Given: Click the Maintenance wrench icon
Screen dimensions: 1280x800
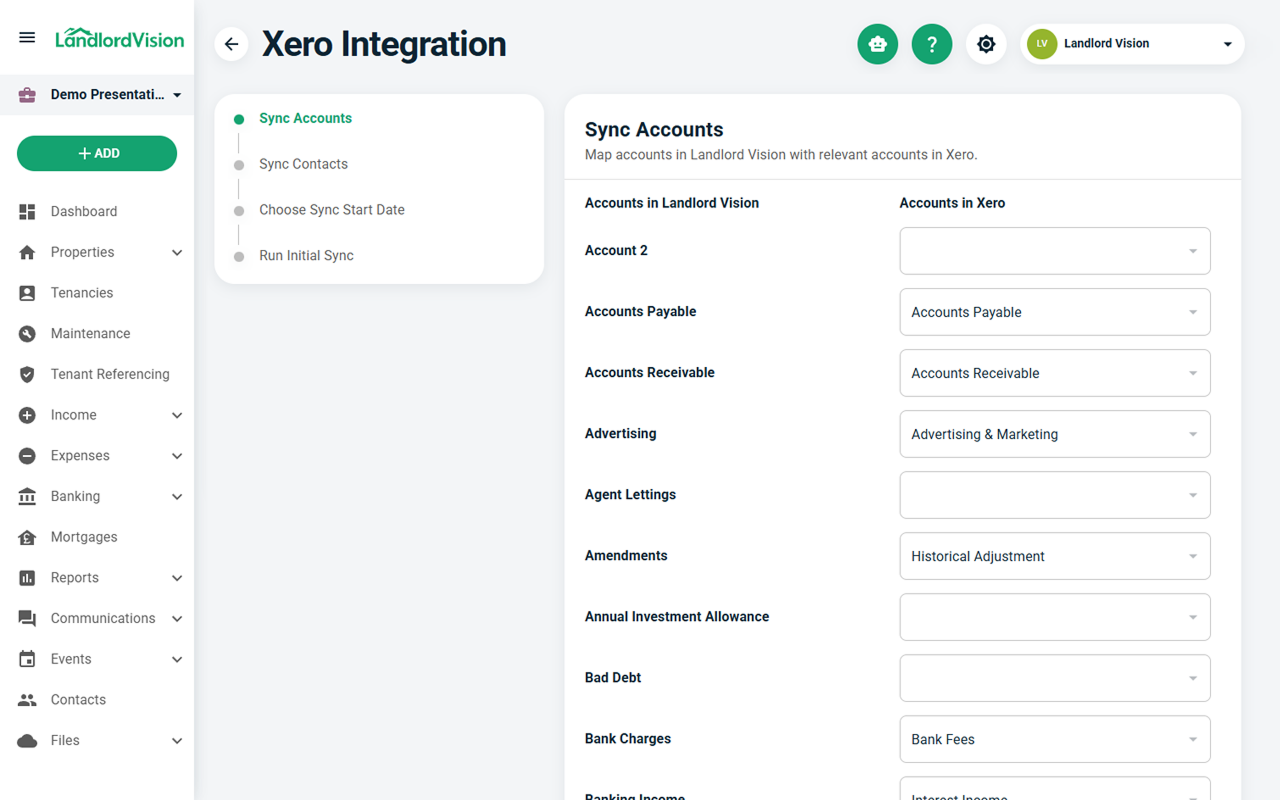Looking at the screenshot, I should coord(27,334).
